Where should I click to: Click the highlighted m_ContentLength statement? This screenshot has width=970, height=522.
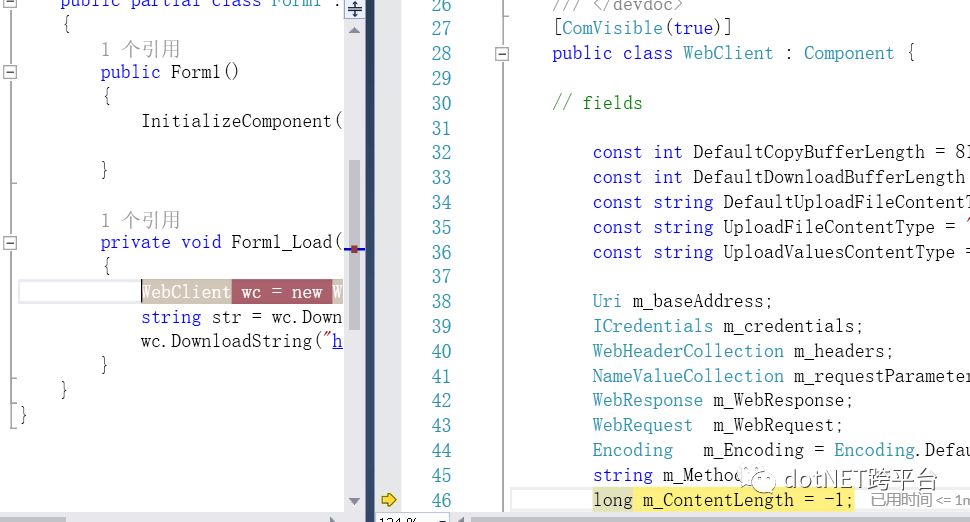pyautogui.click(x=723, y=500)
